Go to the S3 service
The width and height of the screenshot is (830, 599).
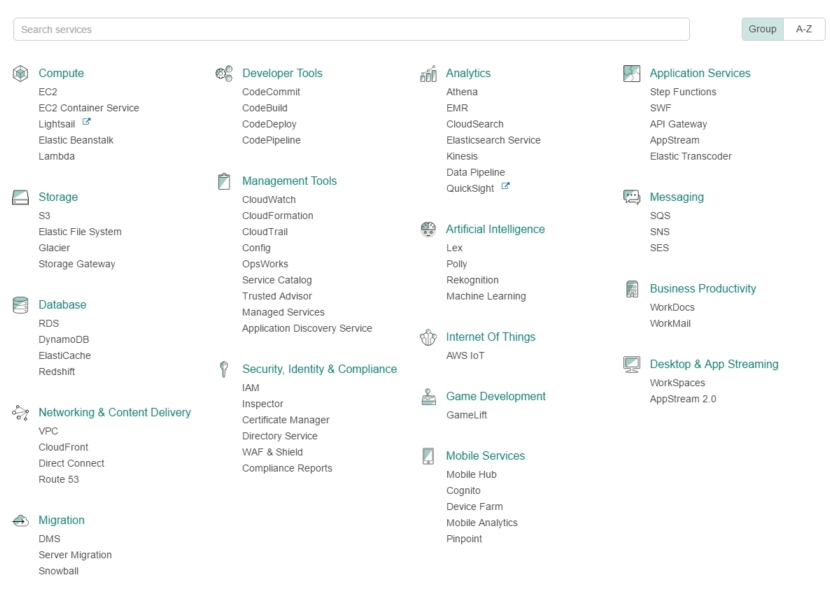[44, 216]
